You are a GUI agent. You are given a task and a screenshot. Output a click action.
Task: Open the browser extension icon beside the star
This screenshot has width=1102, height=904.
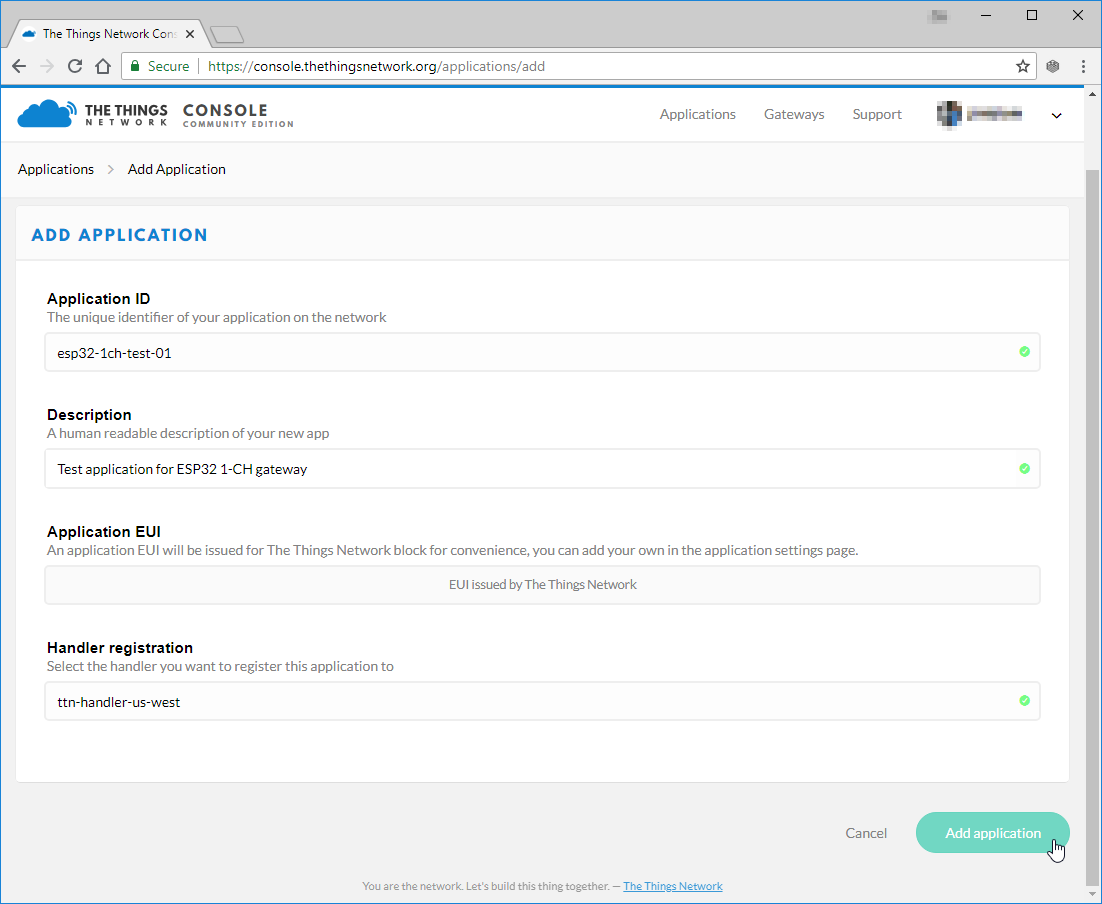(x=1053, y=66)
